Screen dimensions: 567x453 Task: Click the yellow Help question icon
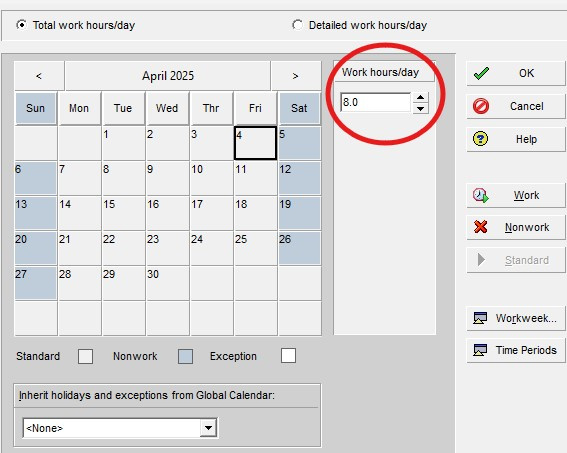pyautogui.click(x=481, y=139)
